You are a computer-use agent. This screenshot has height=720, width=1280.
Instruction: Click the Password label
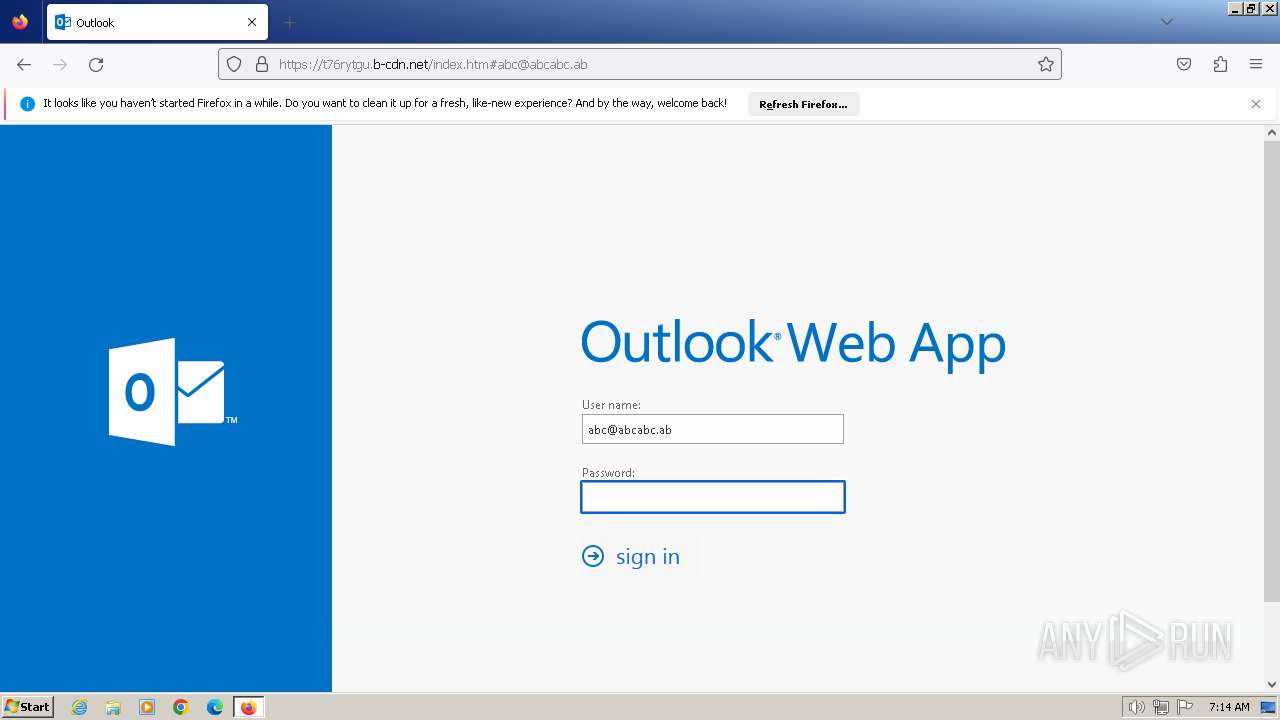pyautogui.click(x=608, y=473)
